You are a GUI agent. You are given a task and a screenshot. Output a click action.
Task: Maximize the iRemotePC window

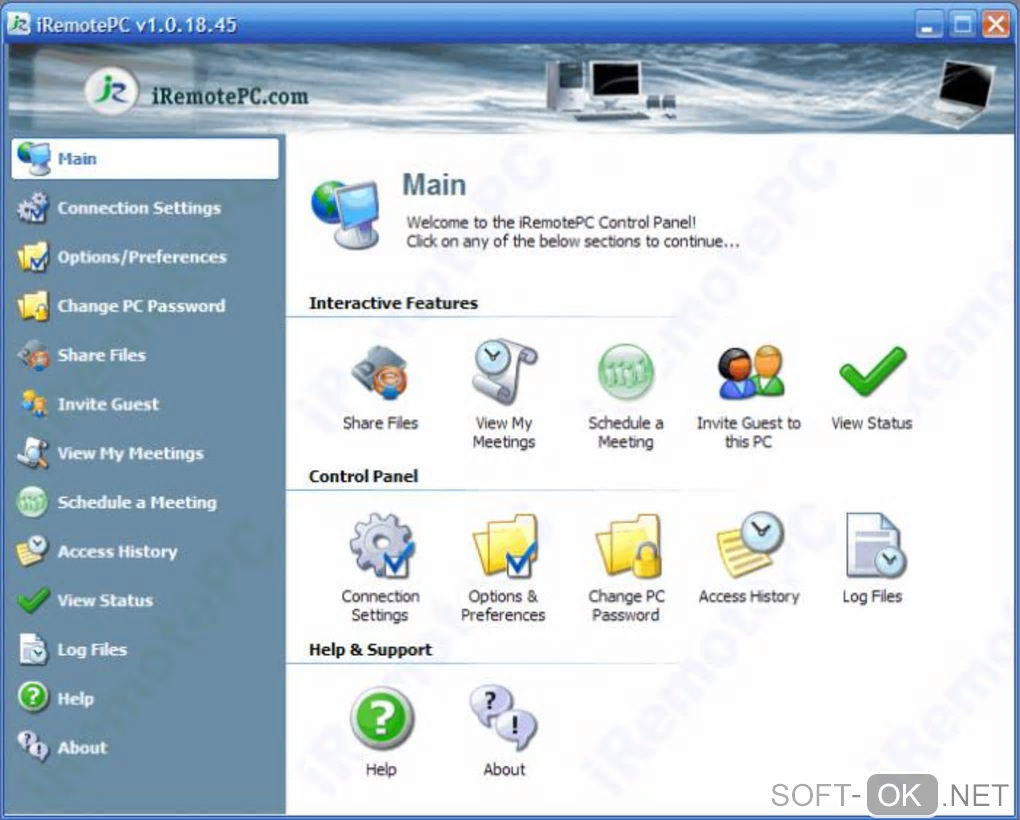click(x=963, y=25)
